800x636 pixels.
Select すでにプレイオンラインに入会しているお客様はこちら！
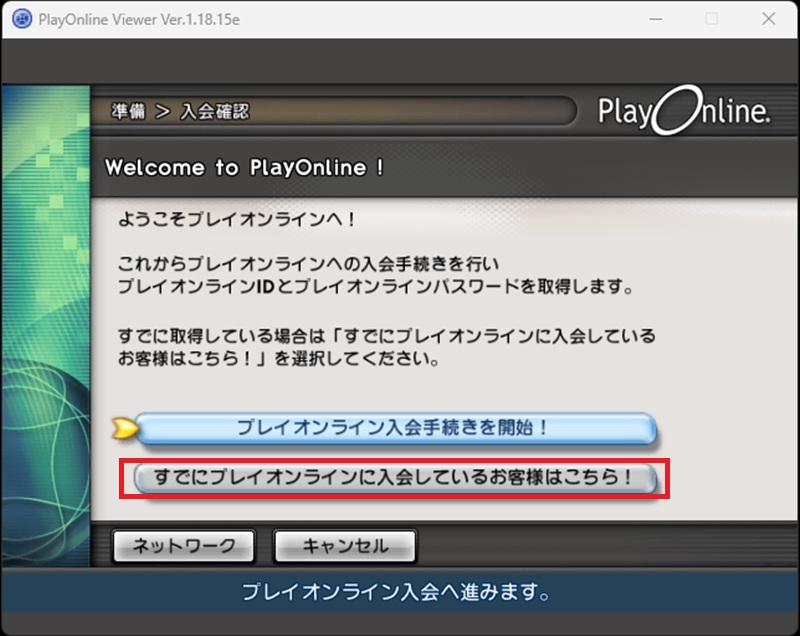tap(394, 478)
